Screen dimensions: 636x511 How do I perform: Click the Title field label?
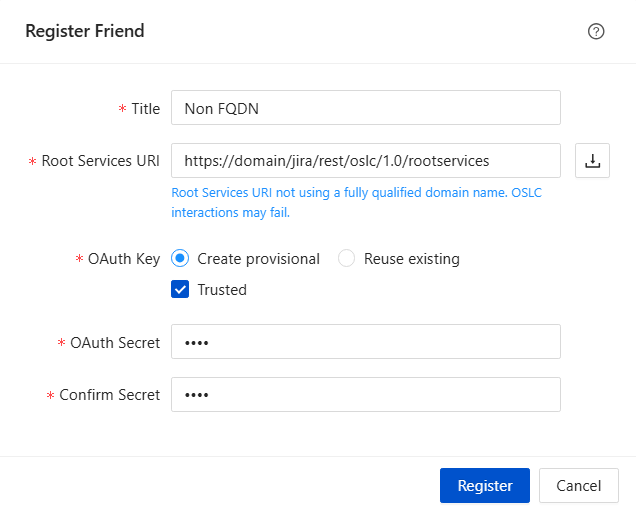click(x=145, y=108)
